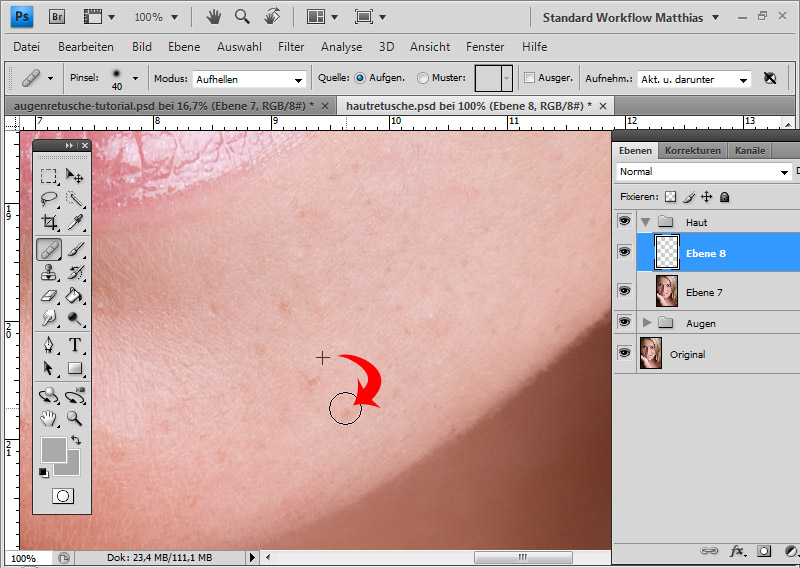Viewport: 800px width, 568px height.
Task: Click the Zoom tool in toolbox
Action: click(75, 418)
